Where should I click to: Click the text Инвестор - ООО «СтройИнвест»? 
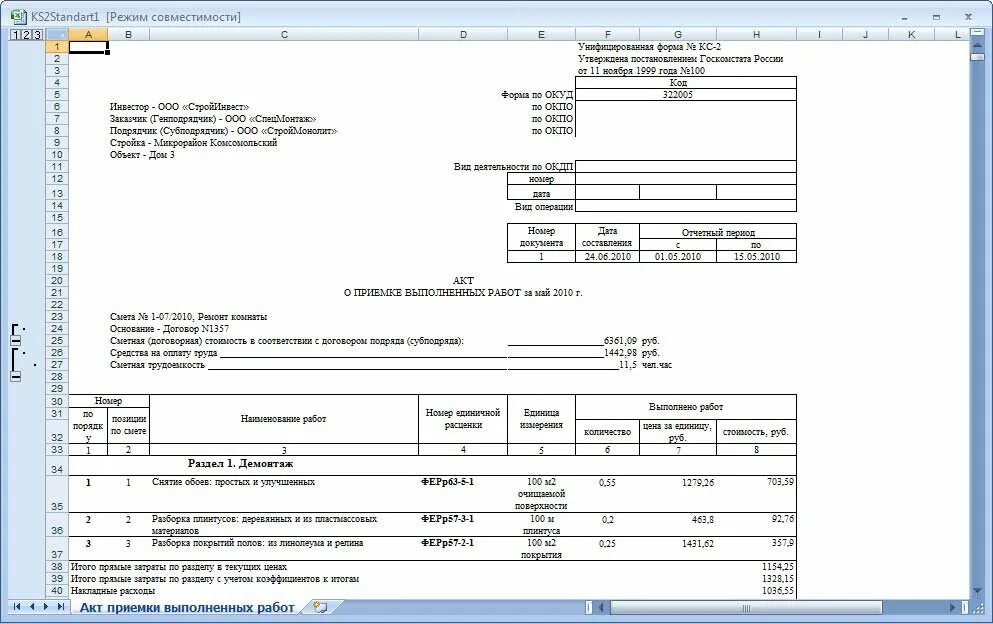pos(179,106)
